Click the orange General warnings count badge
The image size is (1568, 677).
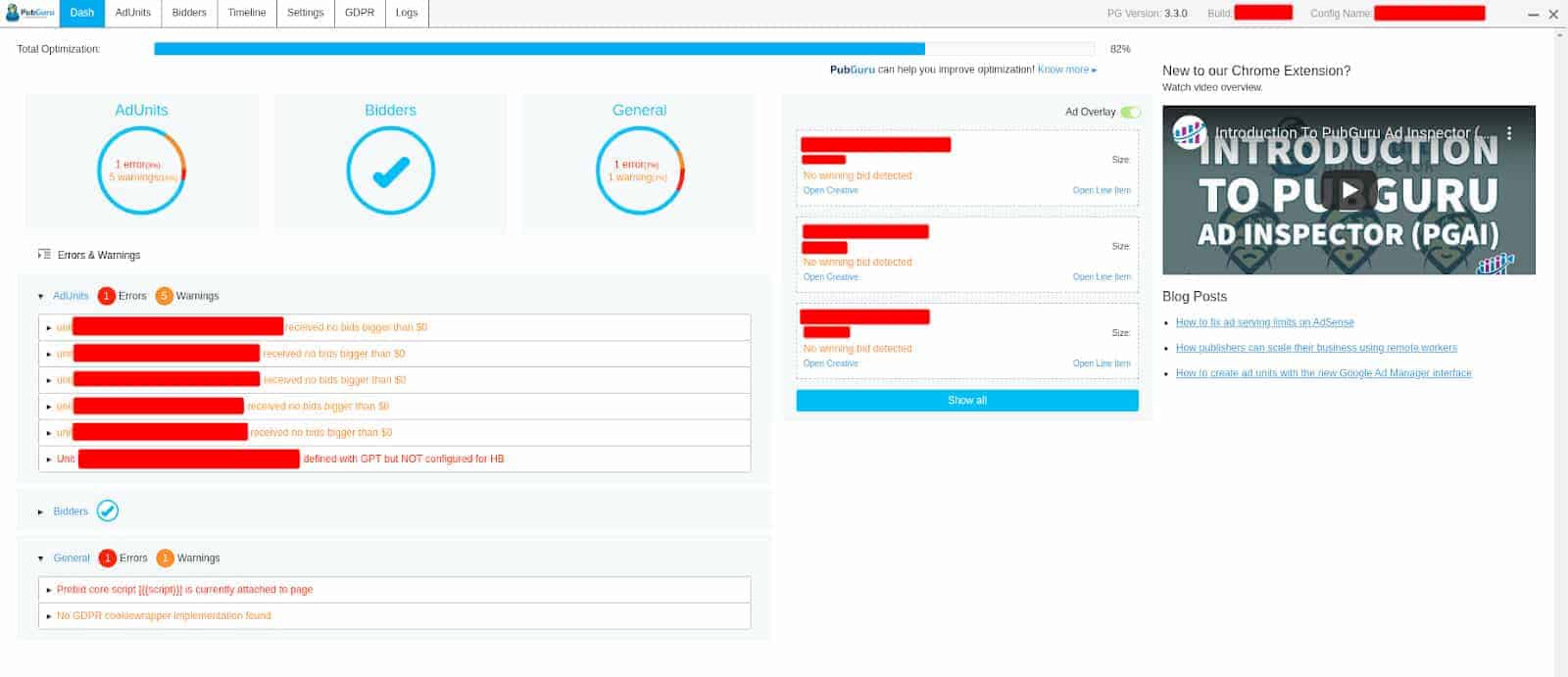165,557
